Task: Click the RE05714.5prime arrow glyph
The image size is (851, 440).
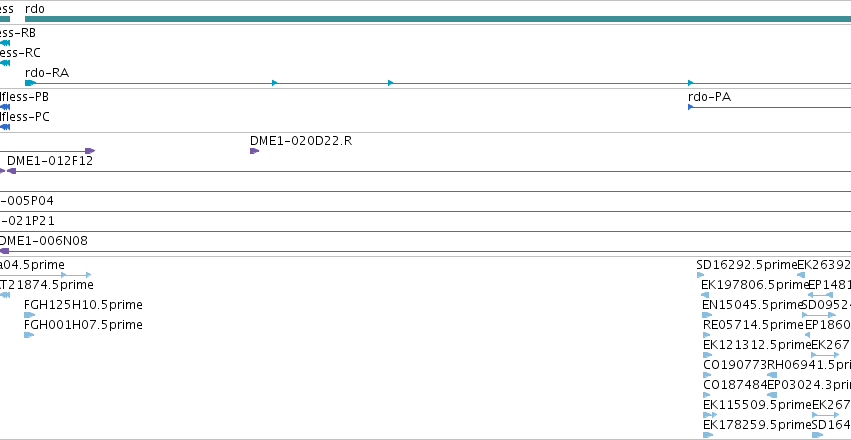Action: tap(707, 335)
